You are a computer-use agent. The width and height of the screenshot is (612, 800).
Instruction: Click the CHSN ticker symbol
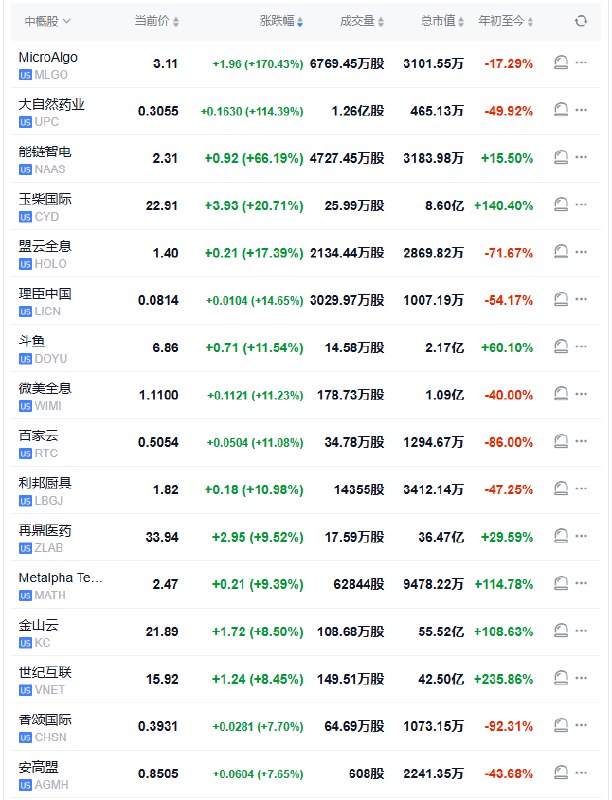pyautogui.click(x=50, y=737)
